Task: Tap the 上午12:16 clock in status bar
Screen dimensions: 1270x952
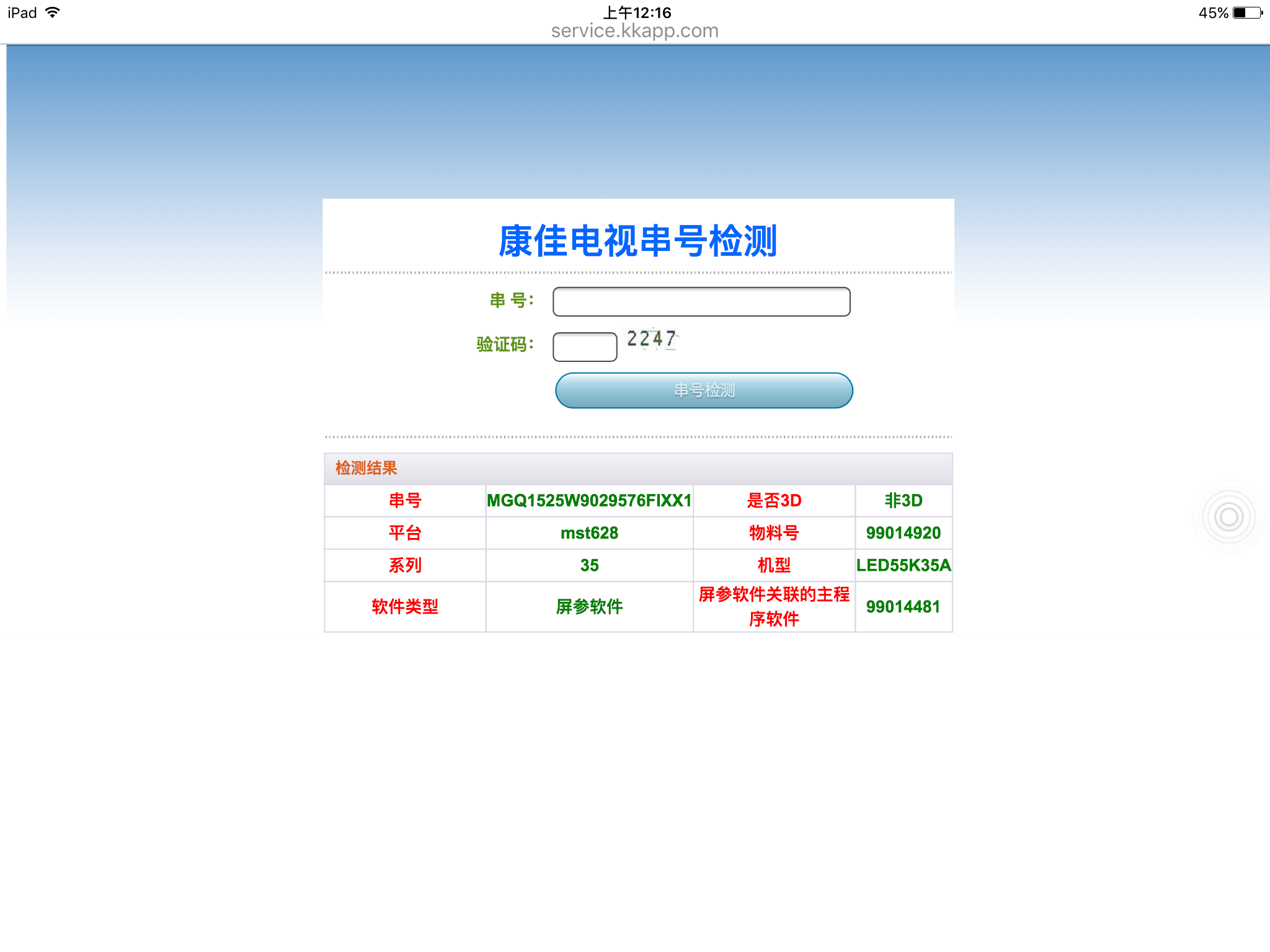Action: tap(637, 12)
